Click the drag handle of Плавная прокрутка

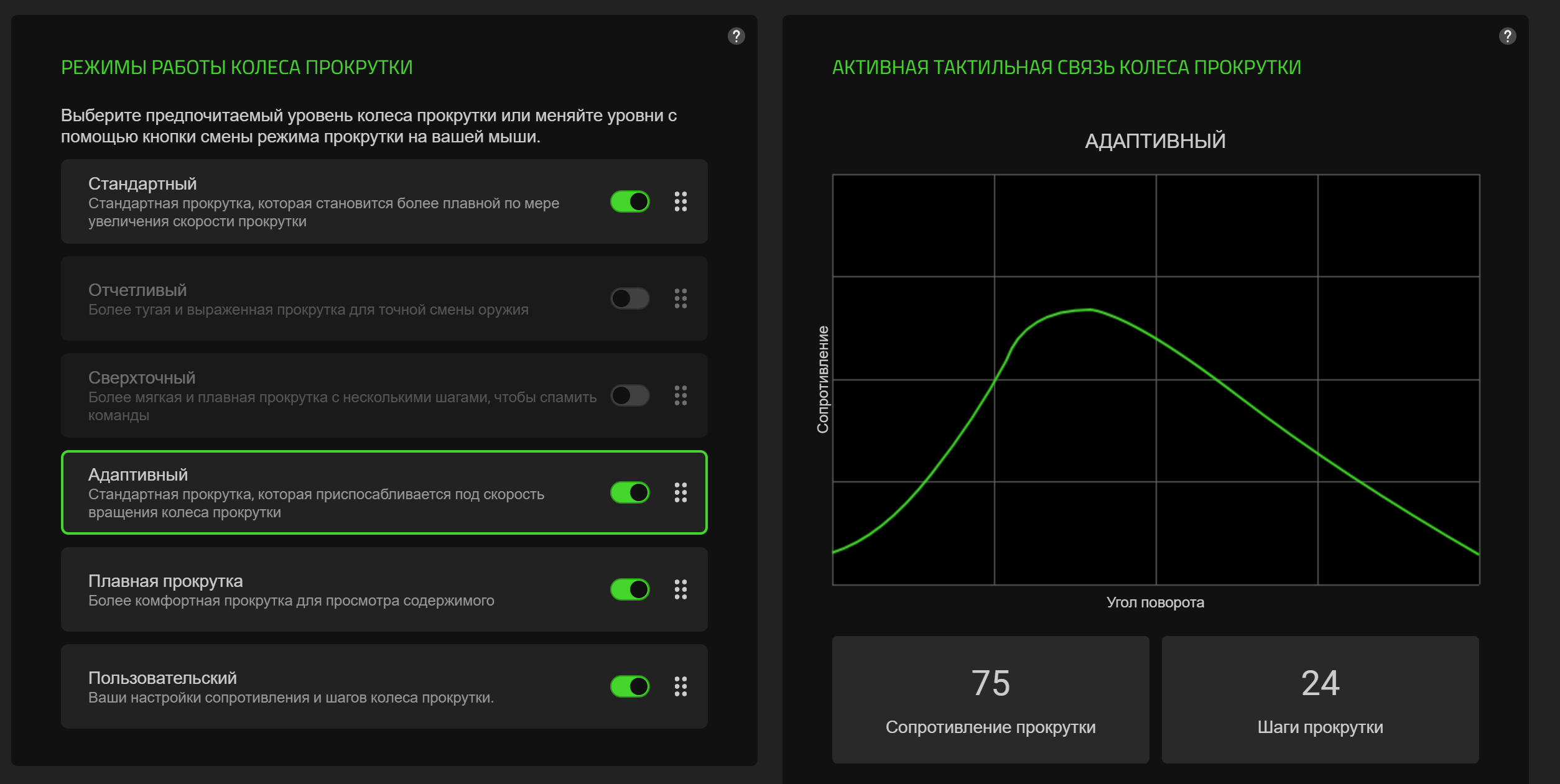coord(680,589)
